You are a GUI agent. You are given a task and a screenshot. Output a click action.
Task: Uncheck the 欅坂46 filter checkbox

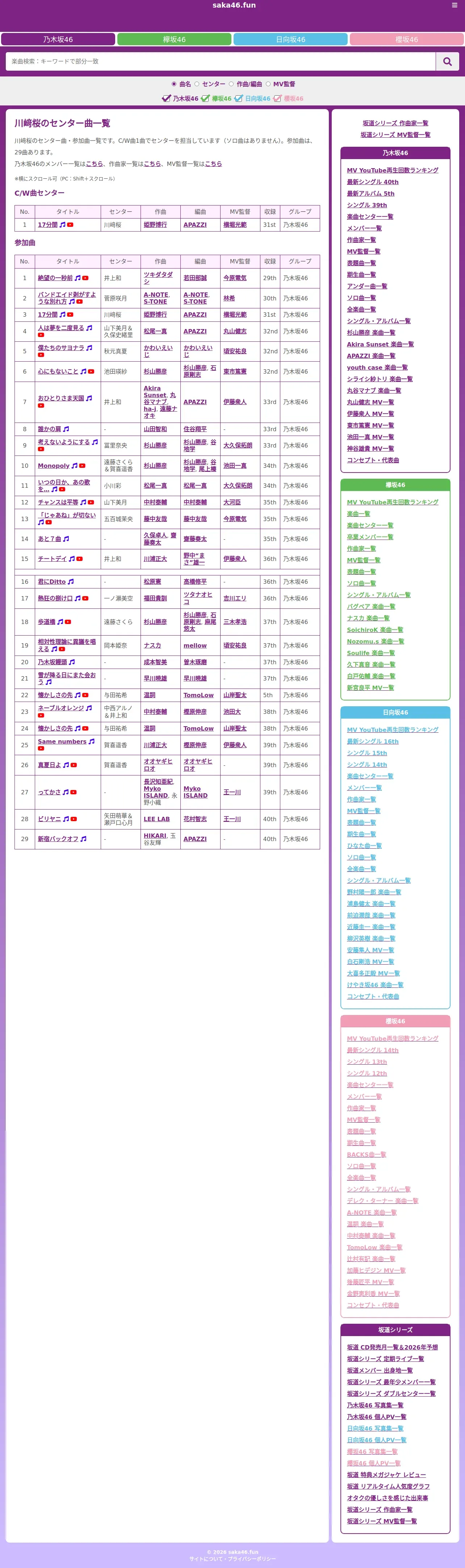205,98
